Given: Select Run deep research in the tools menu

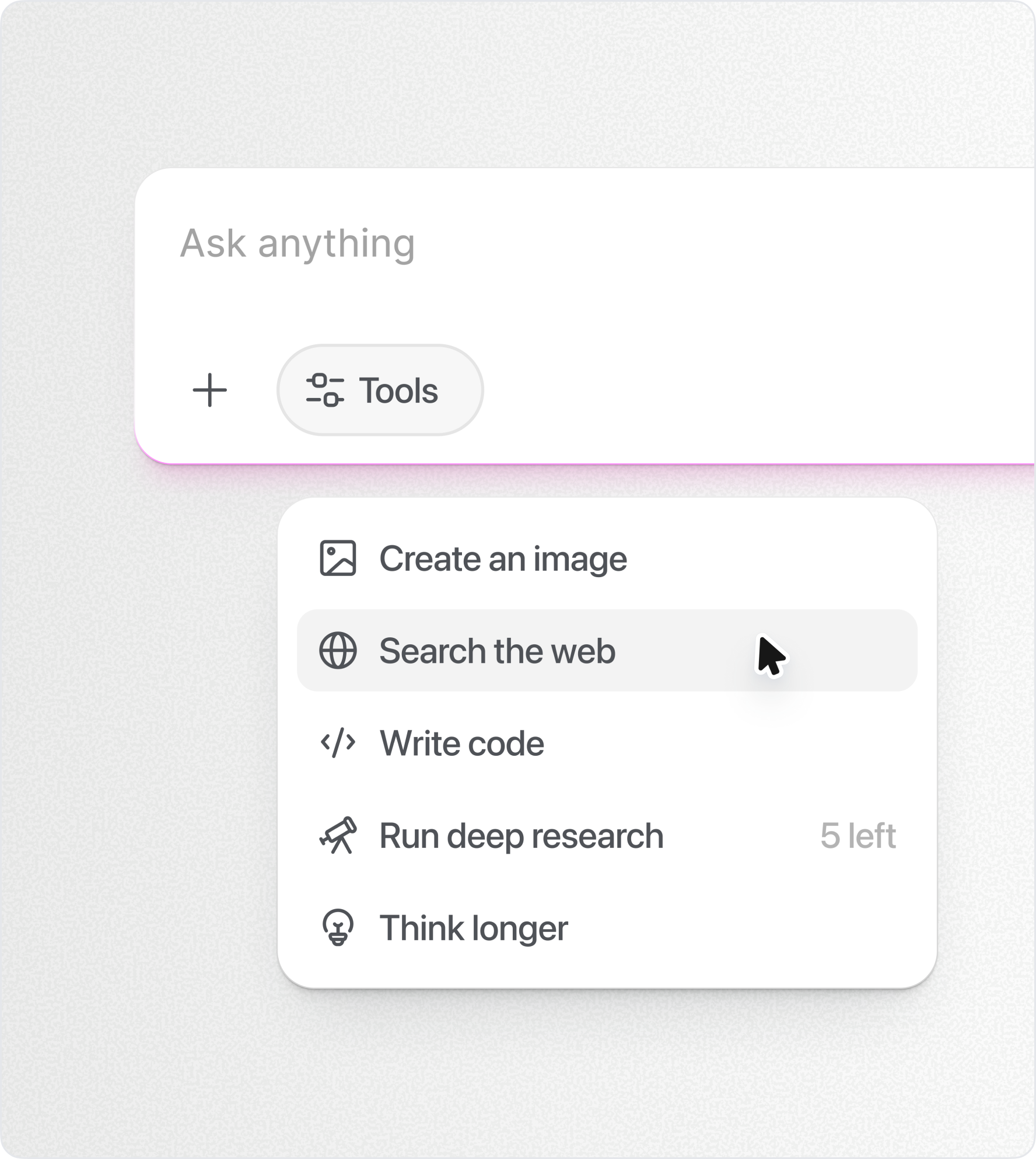Looking at the screenshot, I should (x=521, y=835).
